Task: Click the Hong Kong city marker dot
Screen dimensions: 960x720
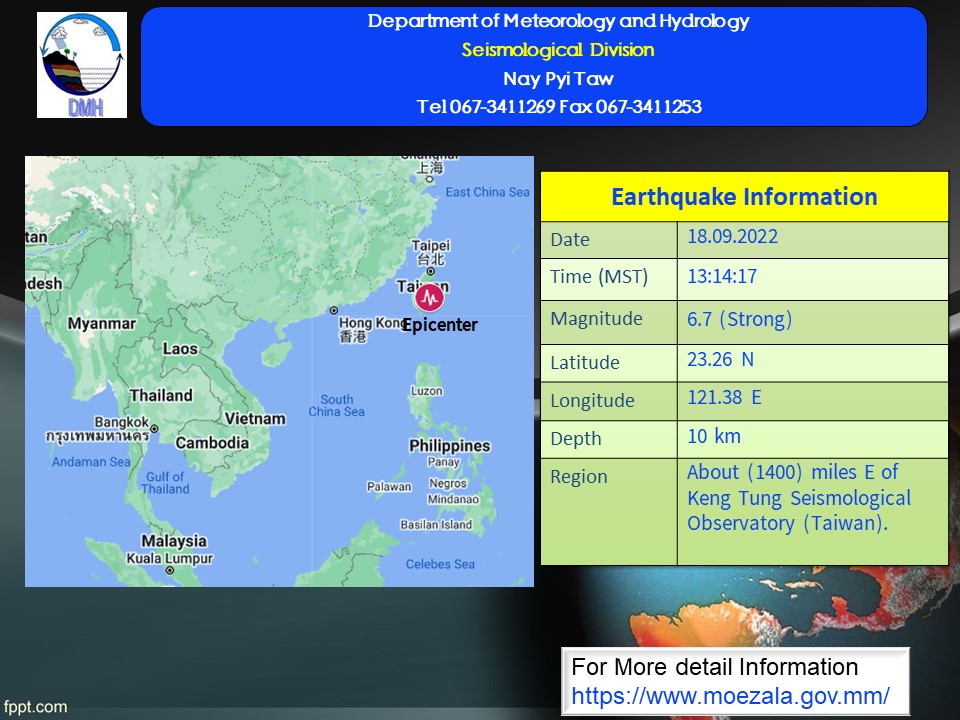Action: click(334, 310)
